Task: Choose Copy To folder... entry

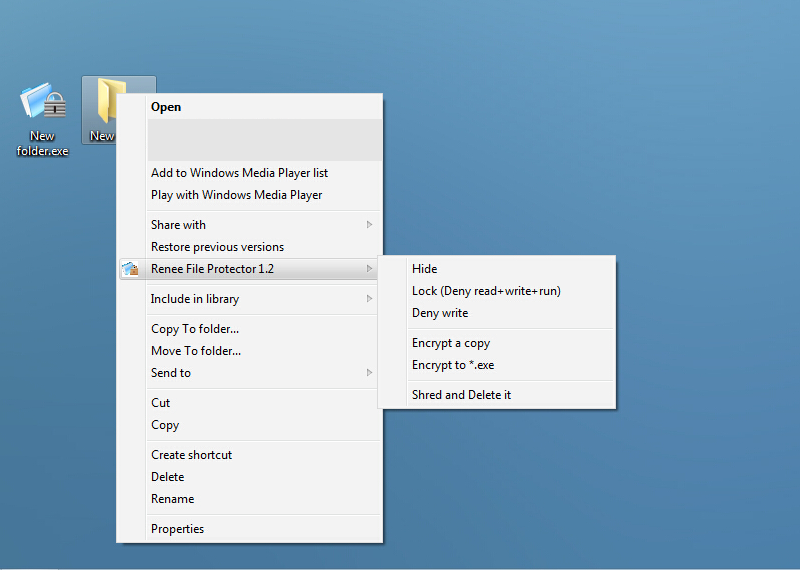Action: click(195, 329)
